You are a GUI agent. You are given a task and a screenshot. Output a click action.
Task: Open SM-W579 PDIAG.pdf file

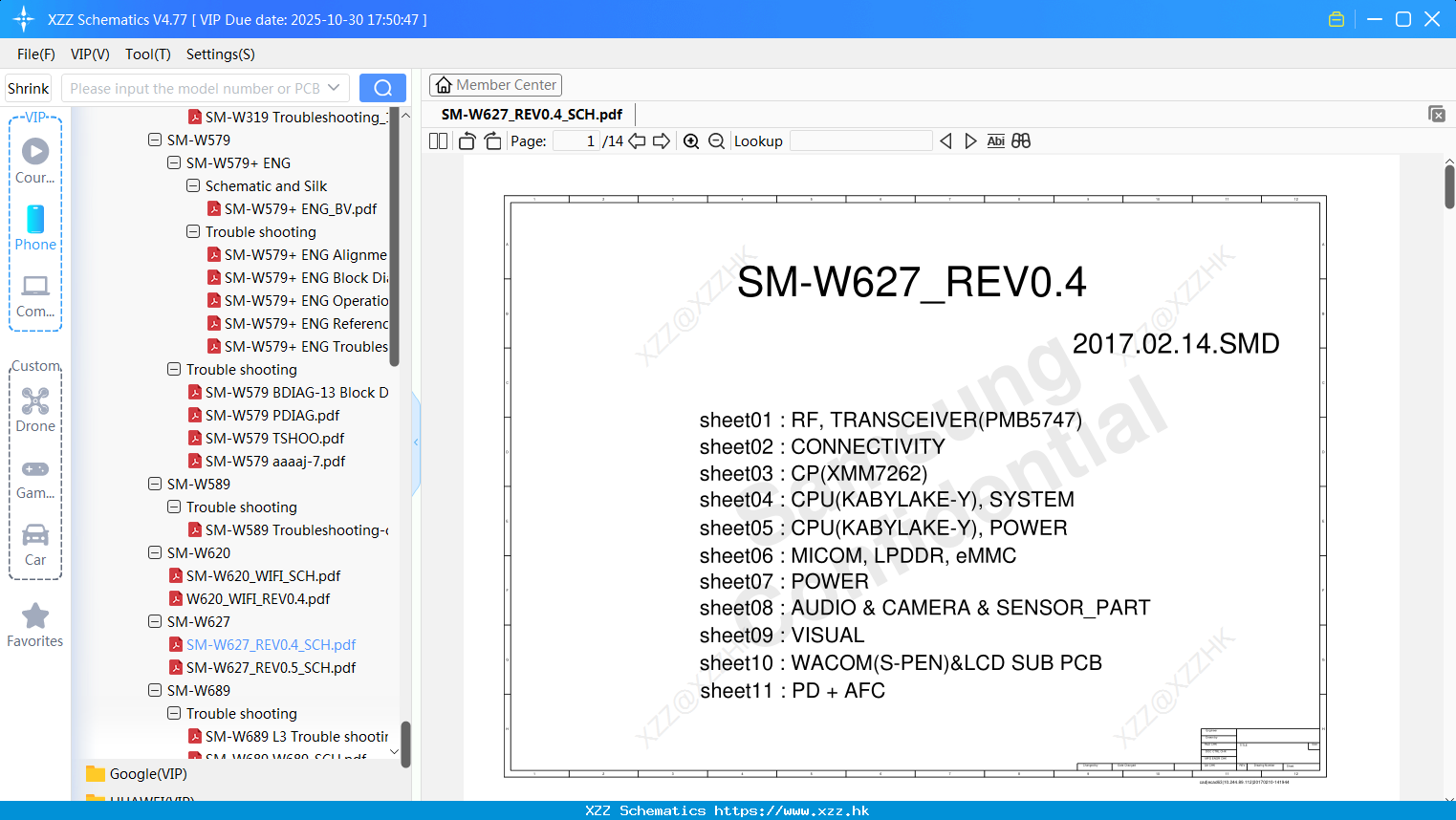(x=272, y=415)
